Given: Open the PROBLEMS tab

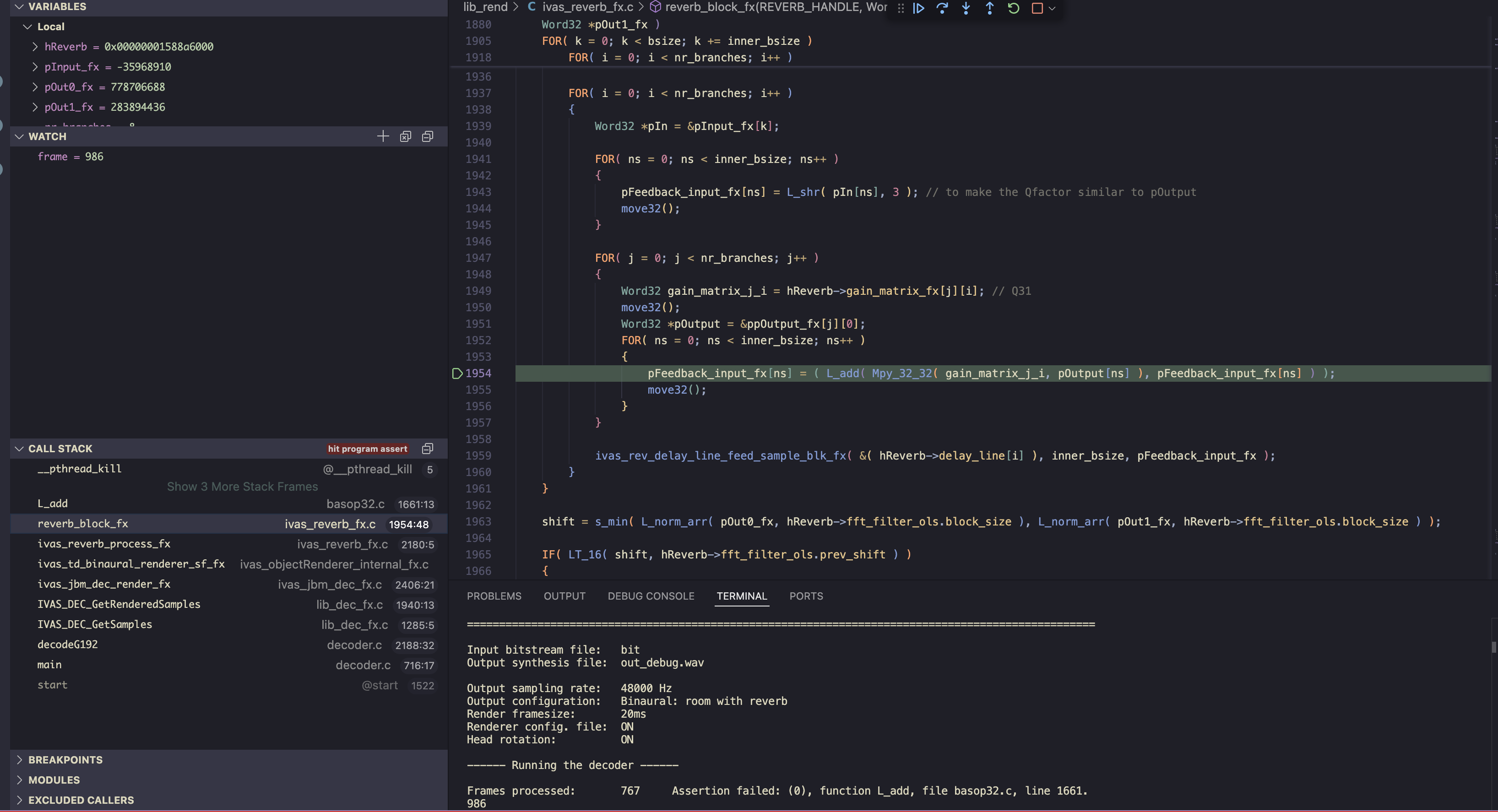Looking at the screenshot, I should click(x=494, y=596).
